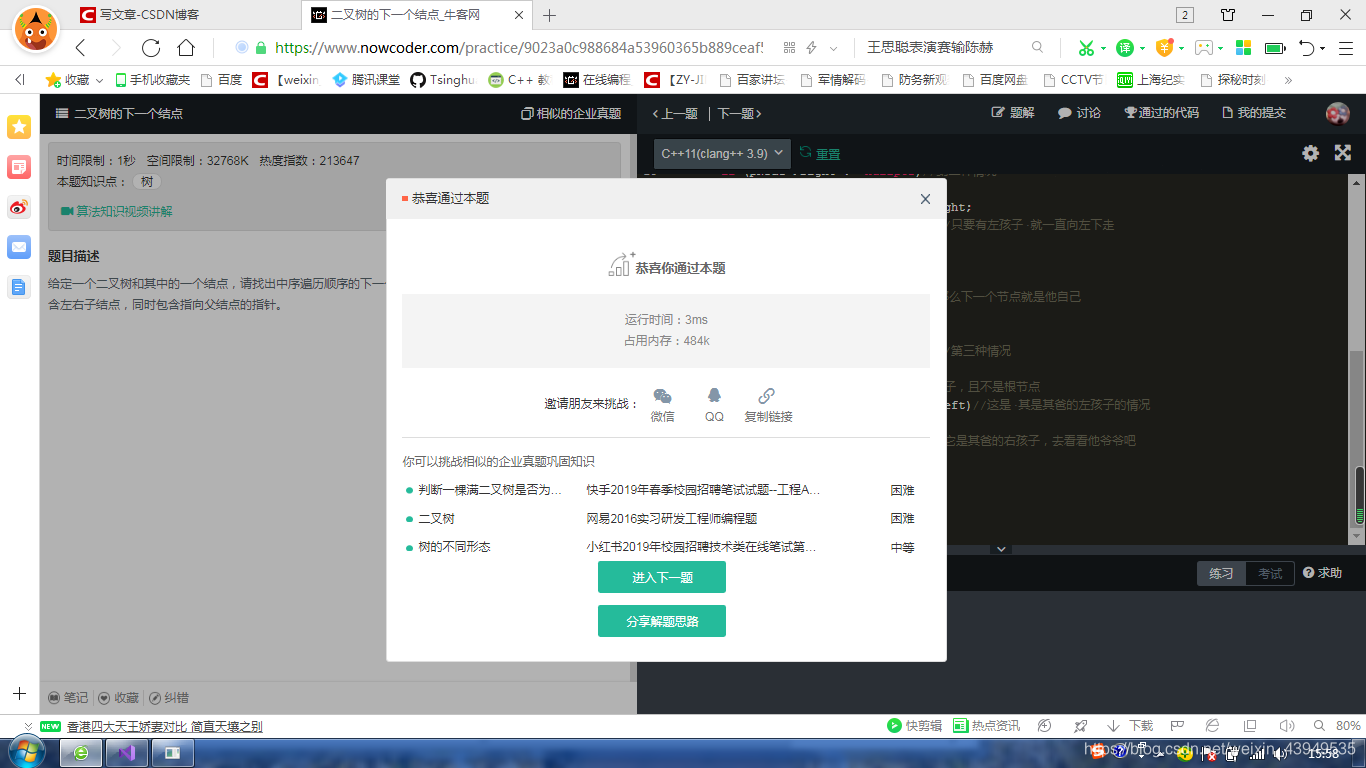
Task: Click the user avatar in page header
Action: click(x=1337, y=113)
